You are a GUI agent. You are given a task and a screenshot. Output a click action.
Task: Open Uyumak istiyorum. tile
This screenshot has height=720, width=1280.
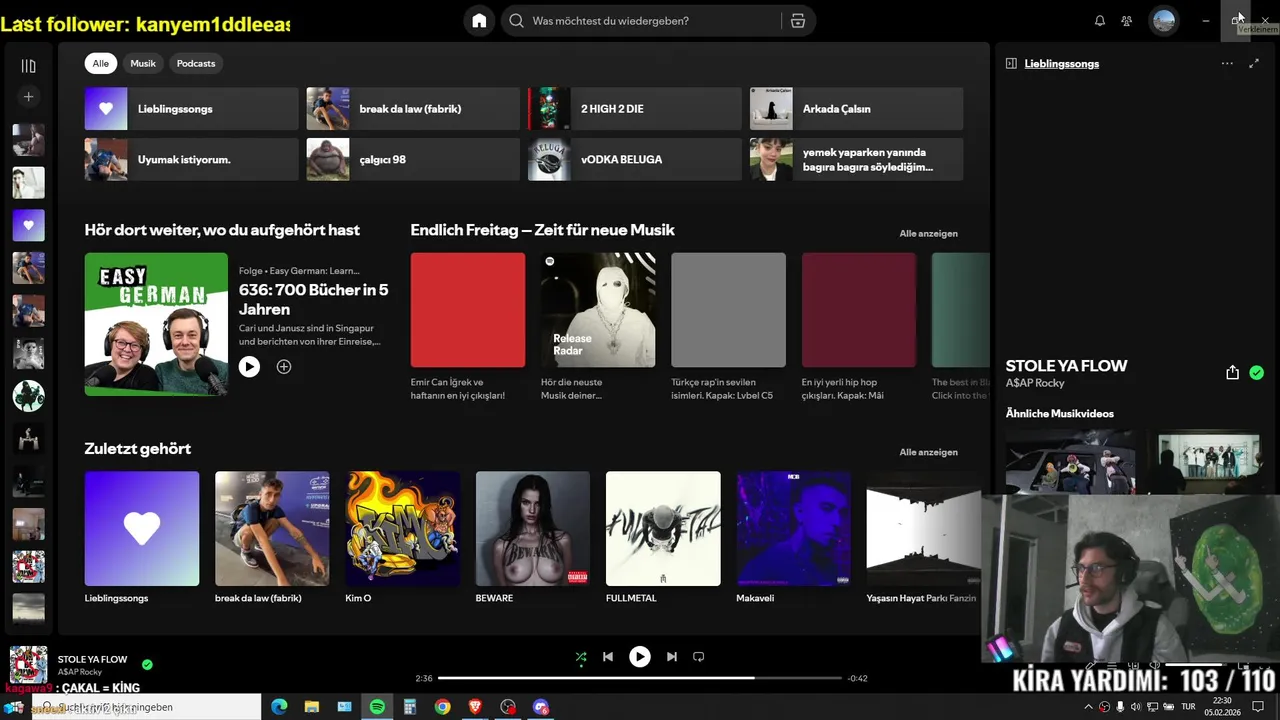tap(191, 159)
